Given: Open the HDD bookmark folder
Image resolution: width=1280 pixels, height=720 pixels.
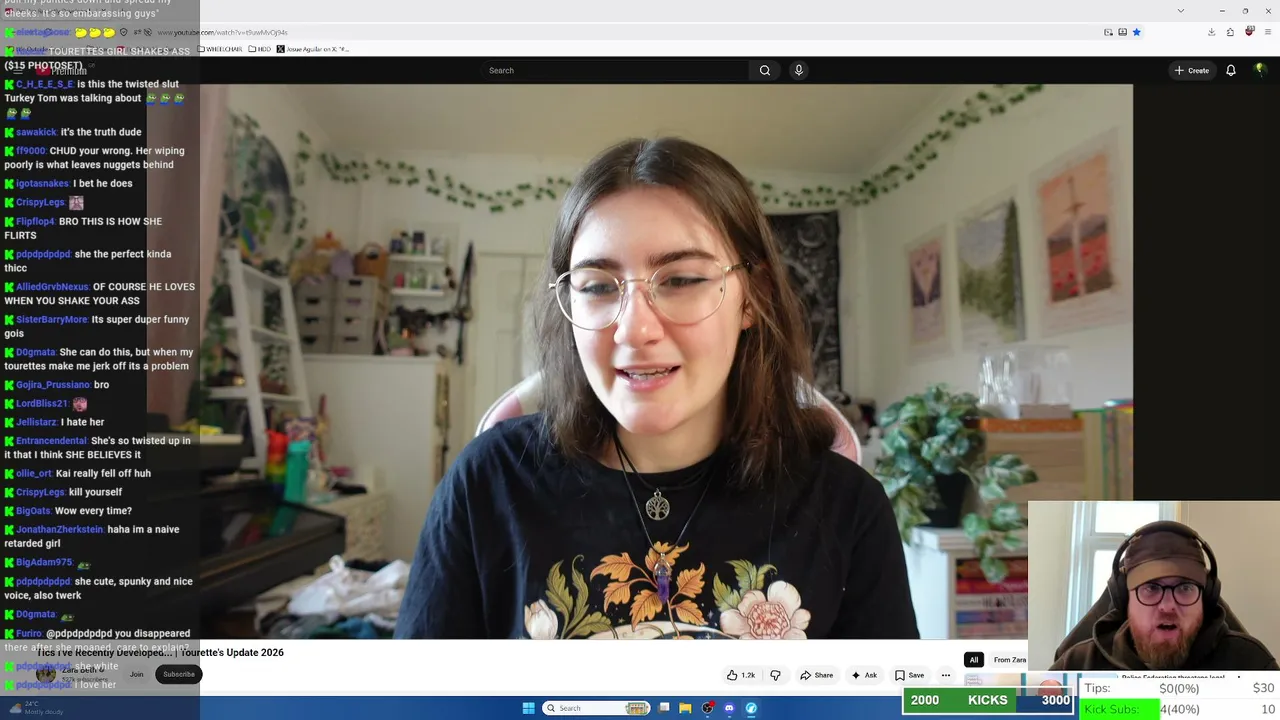Looking at the screenshot, I should pos(260,49).
